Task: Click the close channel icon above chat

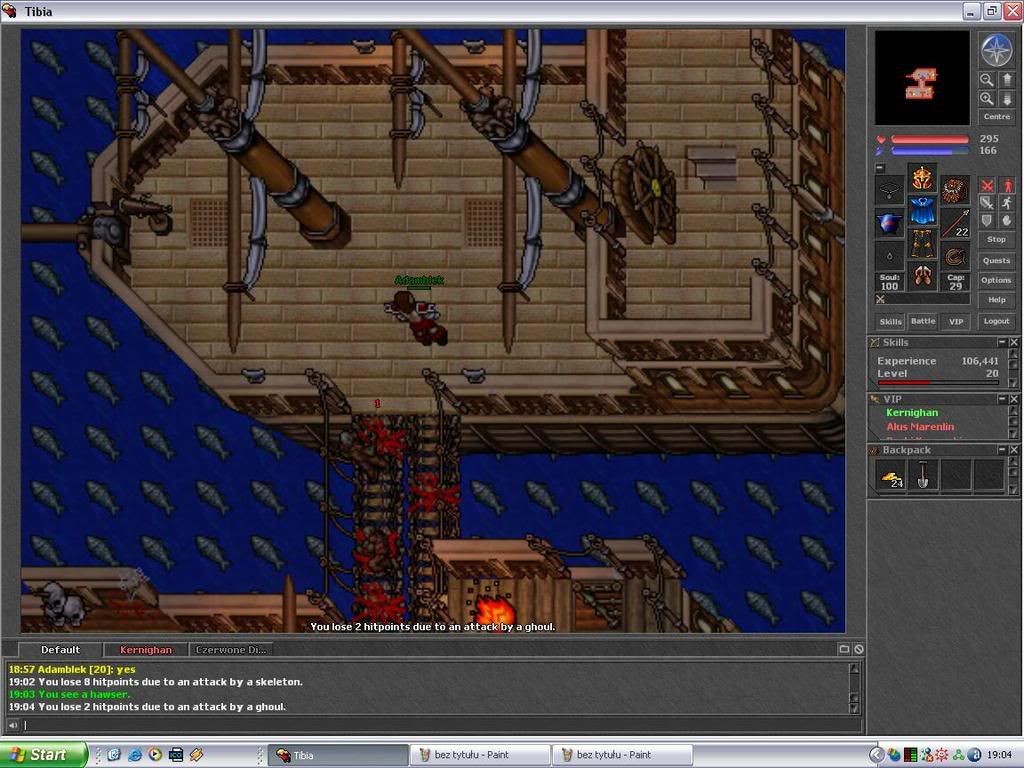Action: pos(859,649)
